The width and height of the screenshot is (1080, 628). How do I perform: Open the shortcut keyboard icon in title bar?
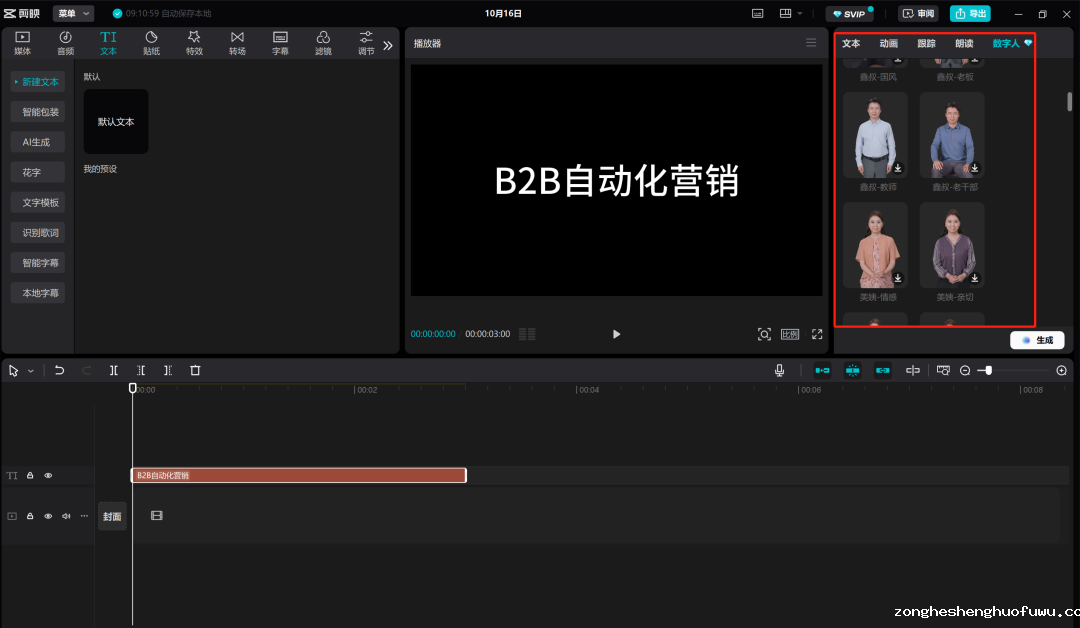[758, 14]
